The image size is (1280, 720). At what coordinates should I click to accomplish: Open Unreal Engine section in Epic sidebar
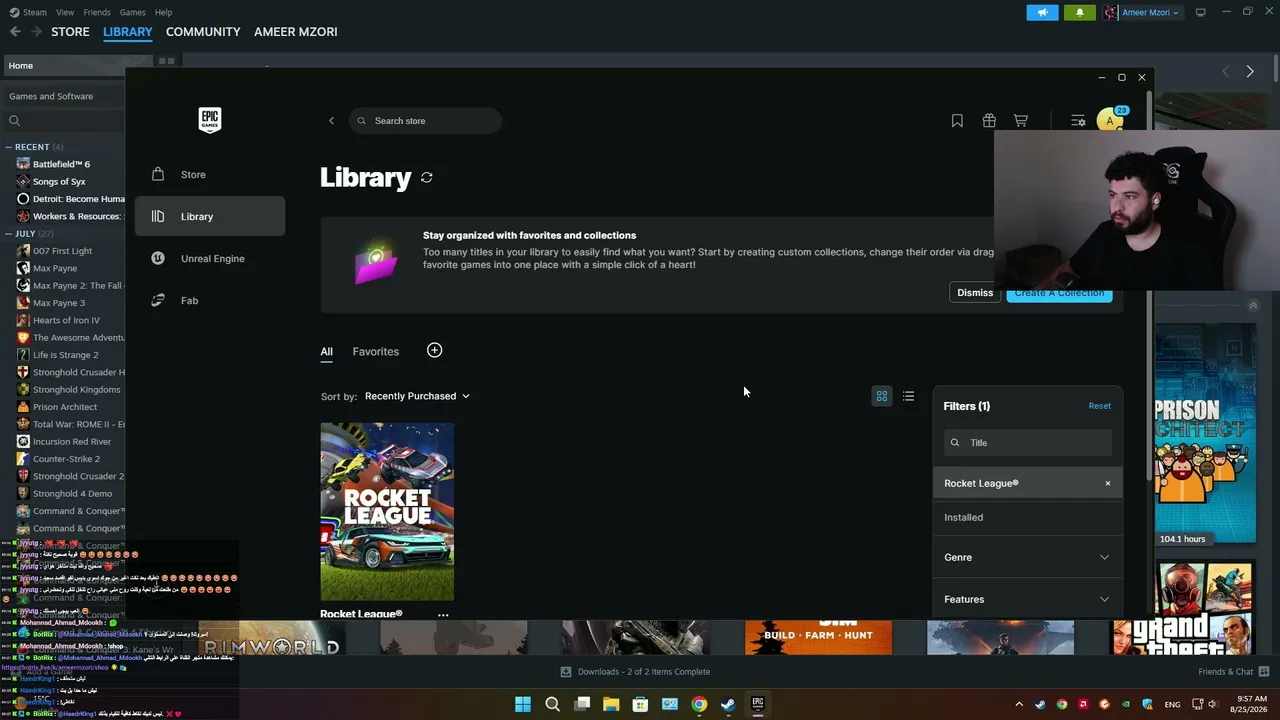(210, 258)
